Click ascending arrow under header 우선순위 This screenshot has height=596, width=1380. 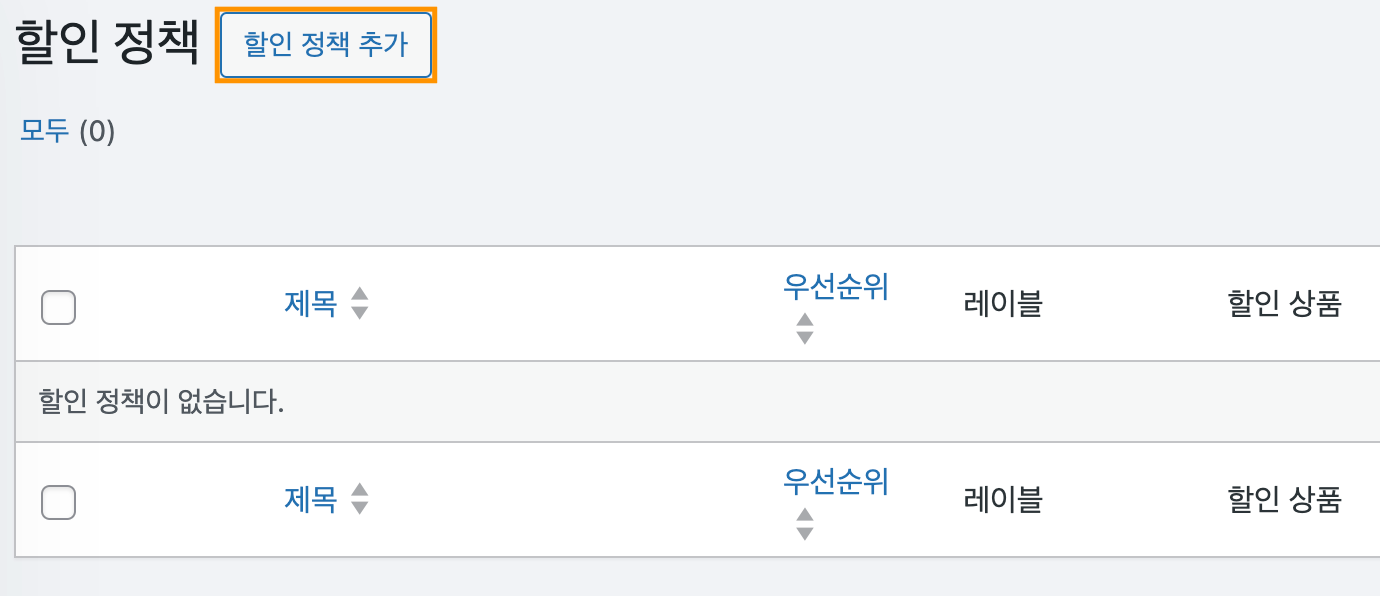805,320
